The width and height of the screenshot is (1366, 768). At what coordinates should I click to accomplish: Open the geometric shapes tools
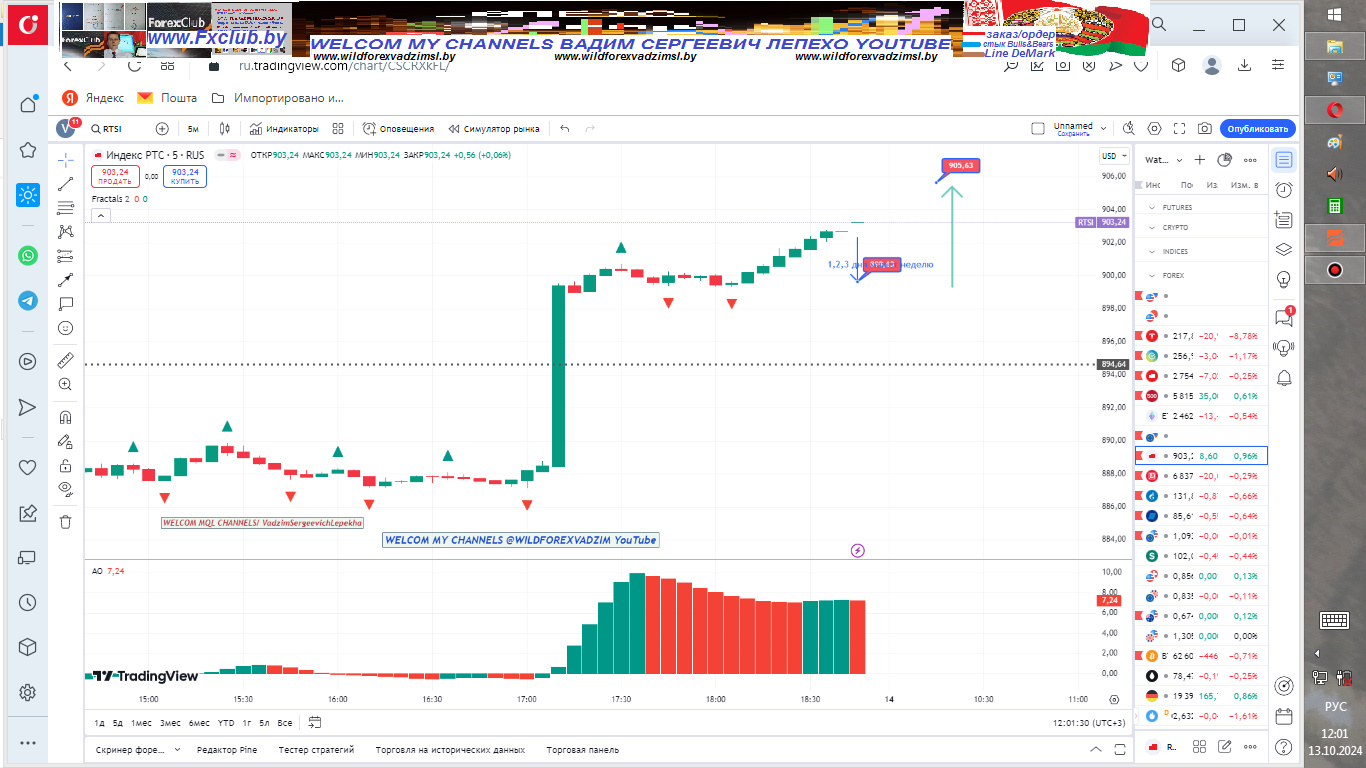tap(65, 304)
